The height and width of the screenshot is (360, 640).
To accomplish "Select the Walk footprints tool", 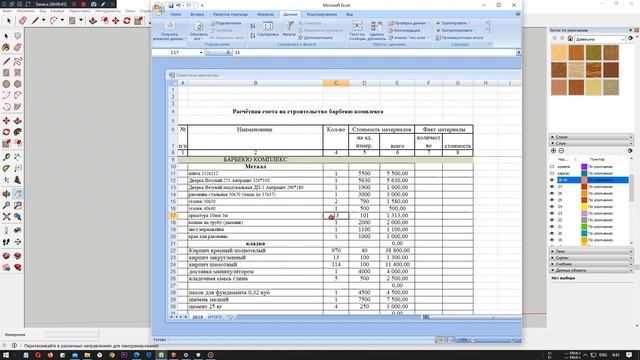I will coord(6,242).
